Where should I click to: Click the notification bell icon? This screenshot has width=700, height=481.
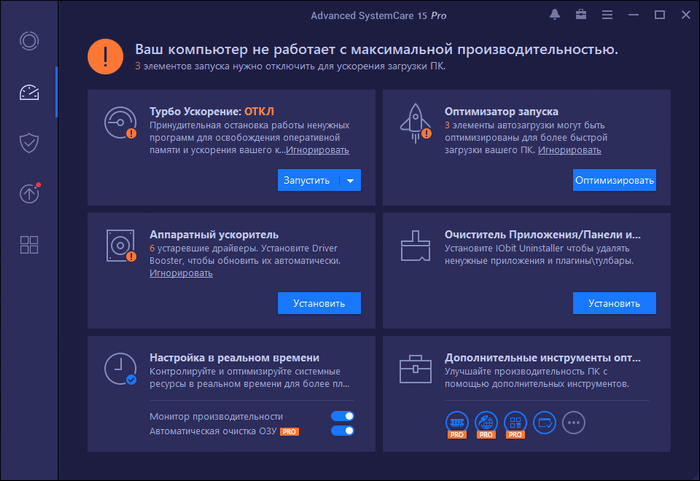tap(554, 15)
